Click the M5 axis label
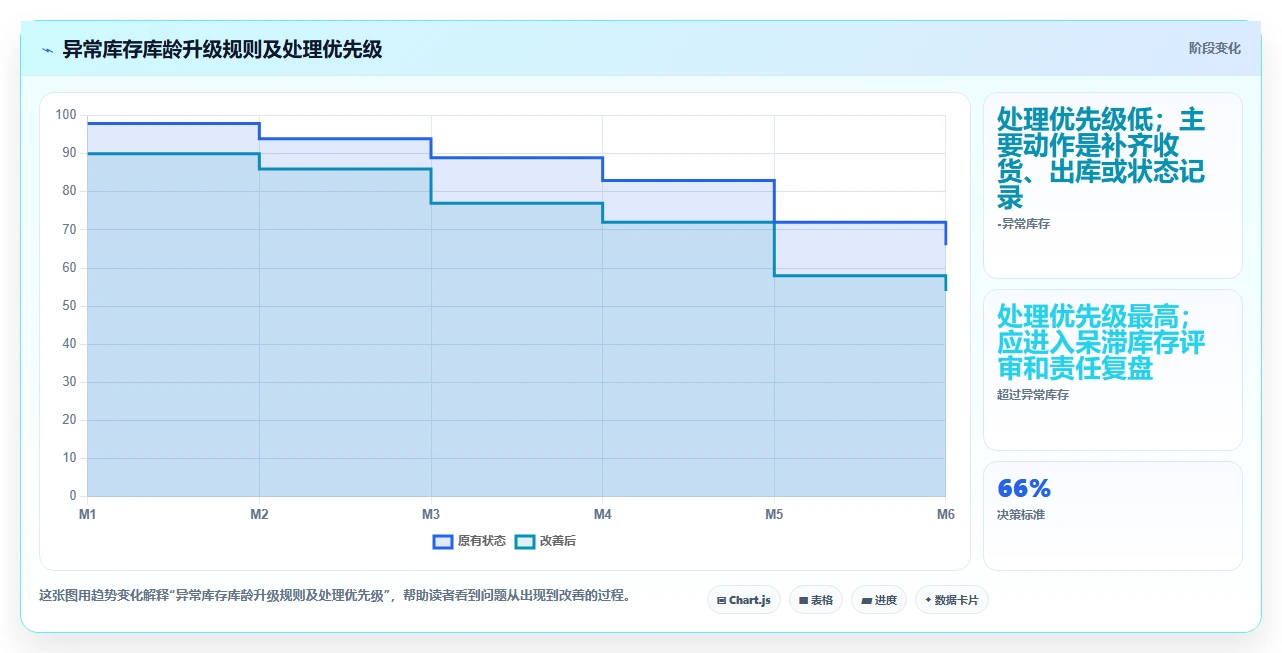The height and width of the screenshot is (653, 1282). click(774, 514)
